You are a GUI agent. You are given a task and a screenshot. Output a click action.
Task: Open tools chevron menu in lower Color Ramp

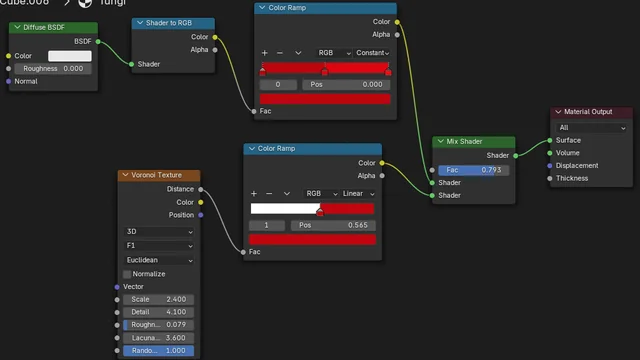coord(287,193)
